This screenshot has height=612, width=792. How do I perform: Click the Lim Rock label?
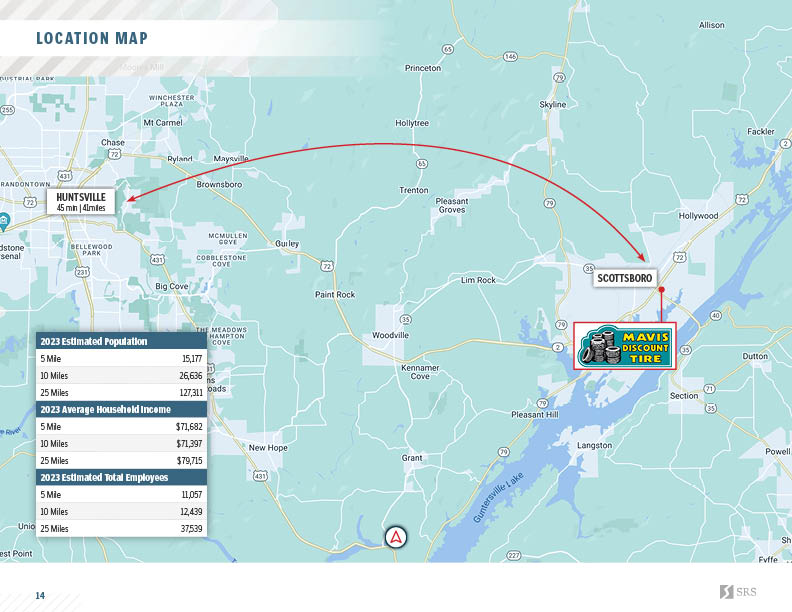478,280
